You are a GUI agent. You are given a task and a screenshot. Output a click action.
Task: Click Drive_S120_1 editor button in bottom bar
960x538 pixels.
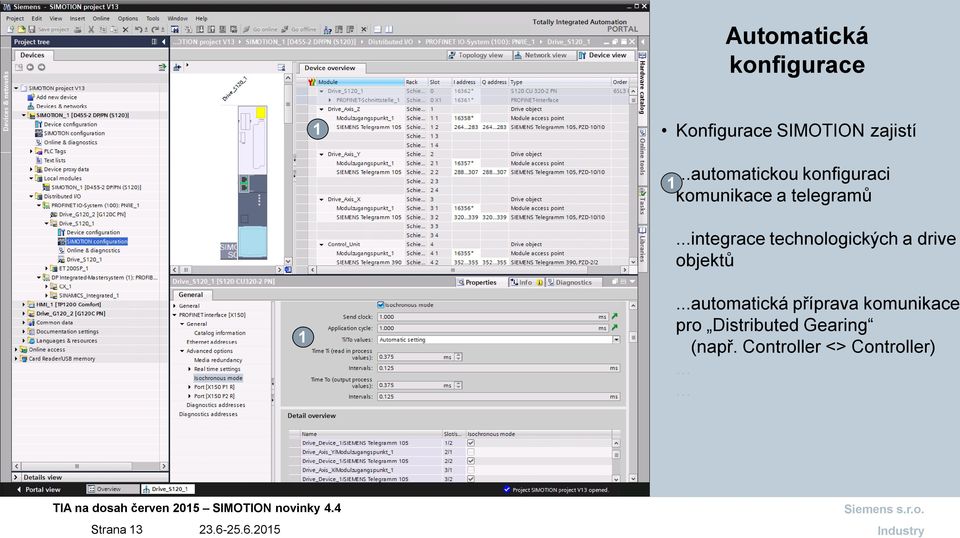tap(167, 489)
